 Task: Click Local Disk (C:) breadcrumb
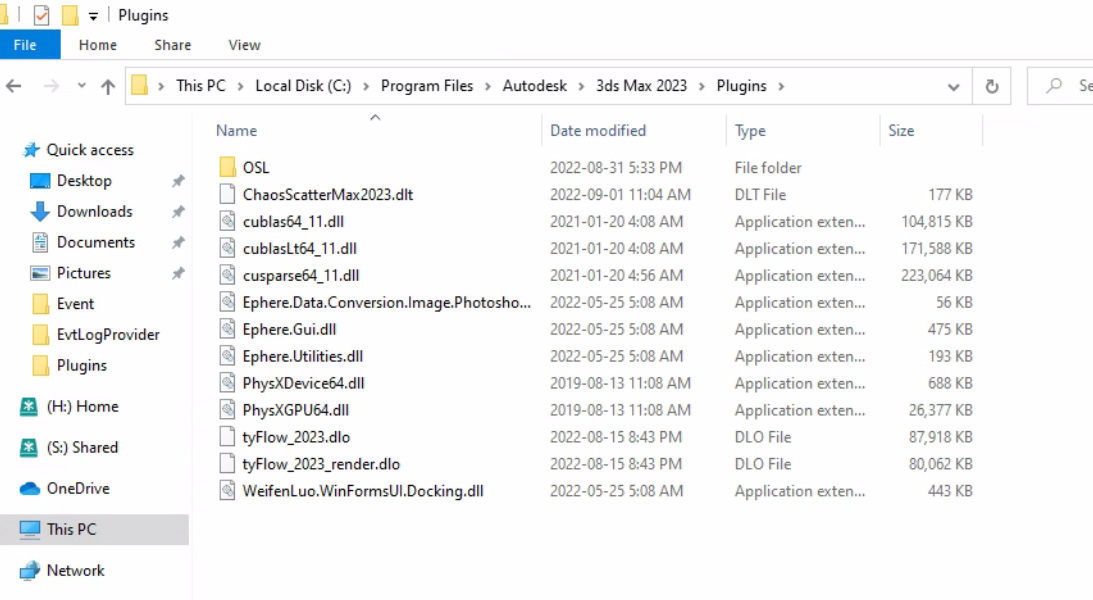point(303,86)
